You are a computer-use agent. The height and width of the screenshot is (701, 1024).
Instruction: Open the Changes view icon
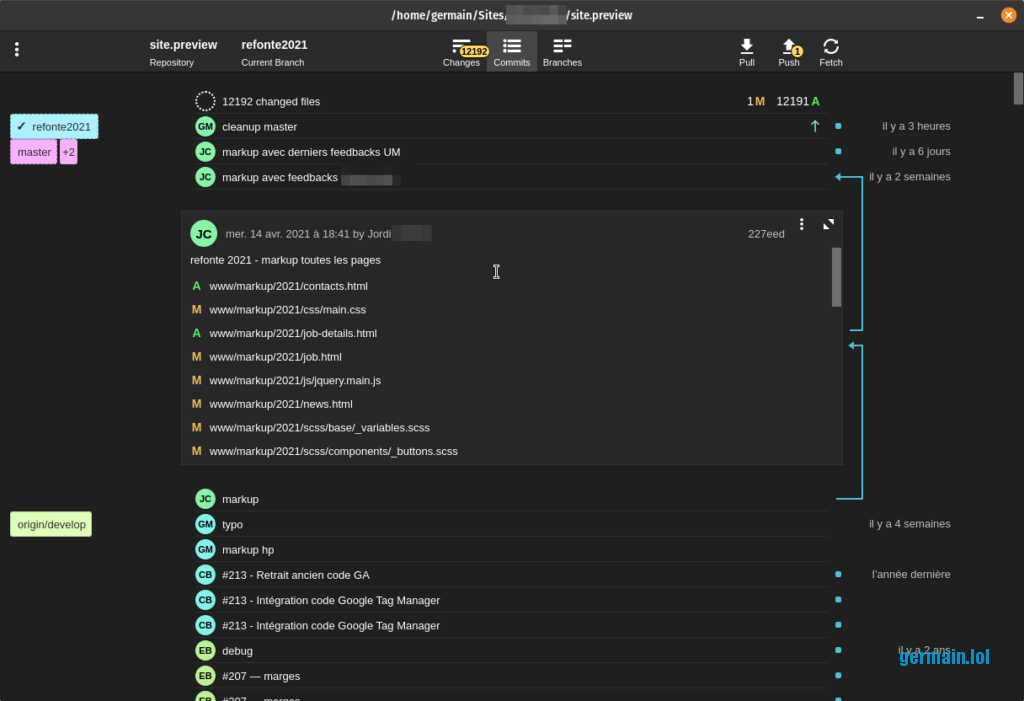point(461,47)
